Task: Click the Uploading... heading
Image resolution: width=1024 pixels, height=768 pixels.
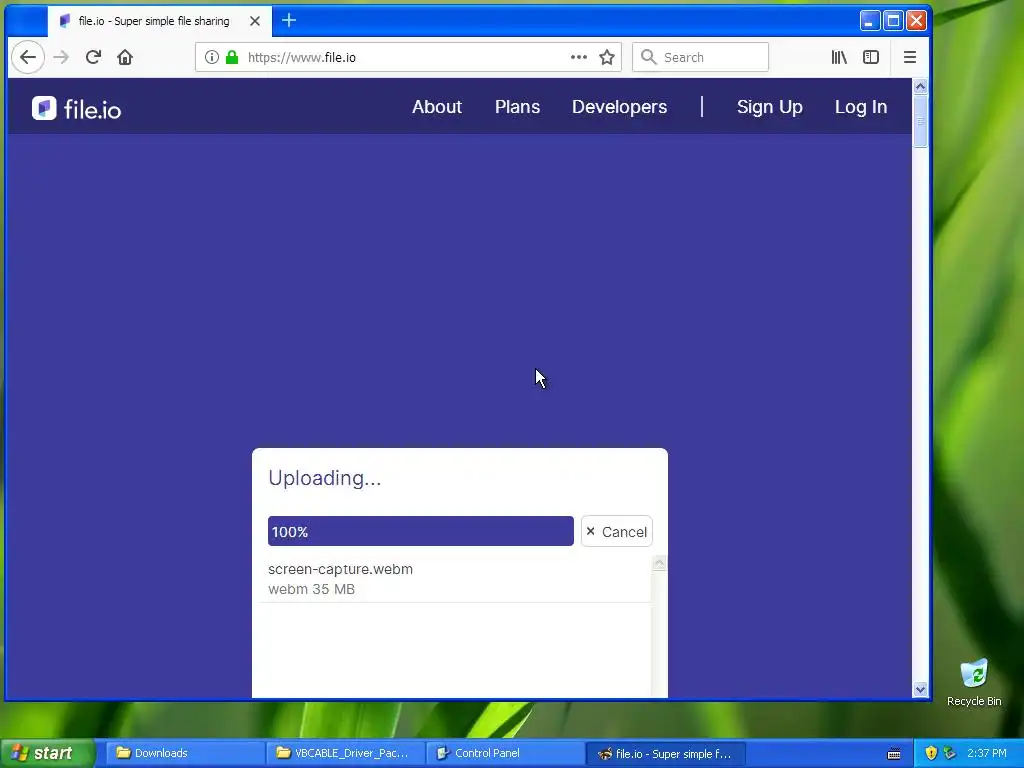Action: tap(325, 478)
